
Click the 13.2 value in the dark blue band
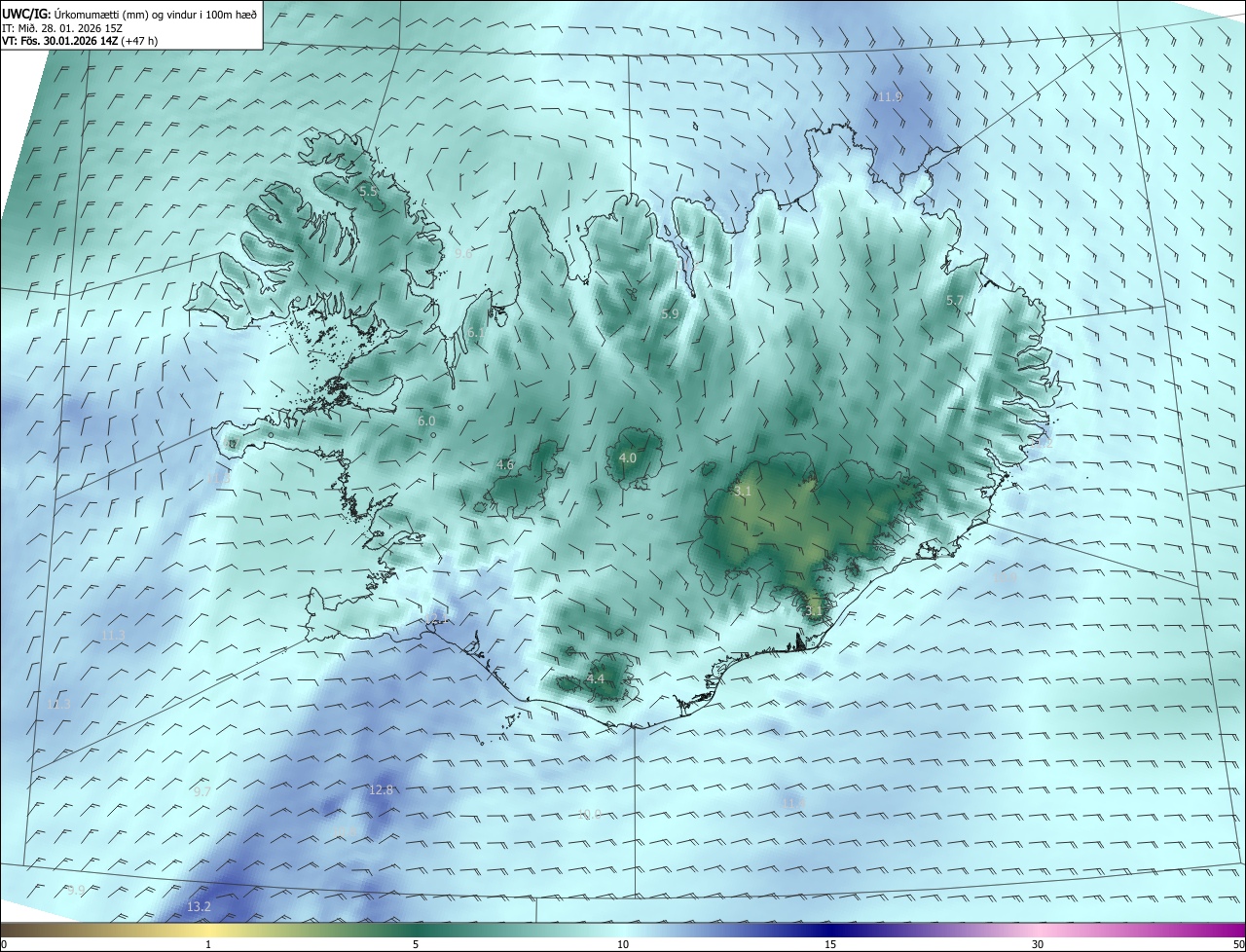click(x=199, y=906)
